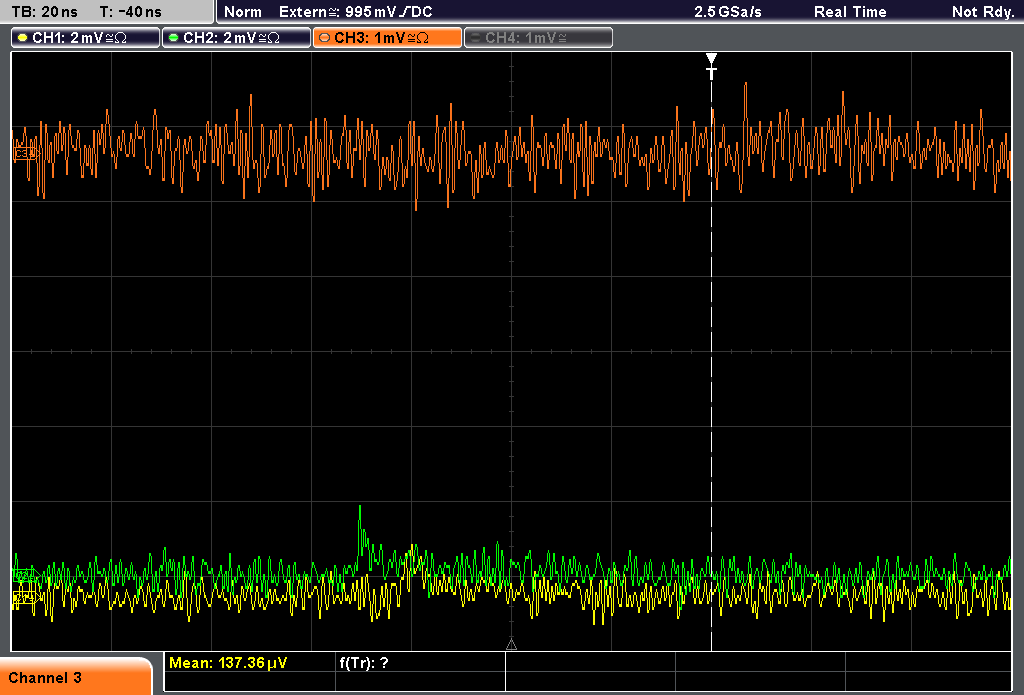Click the yellow dot in CH1 button

(x=23, y=38)
